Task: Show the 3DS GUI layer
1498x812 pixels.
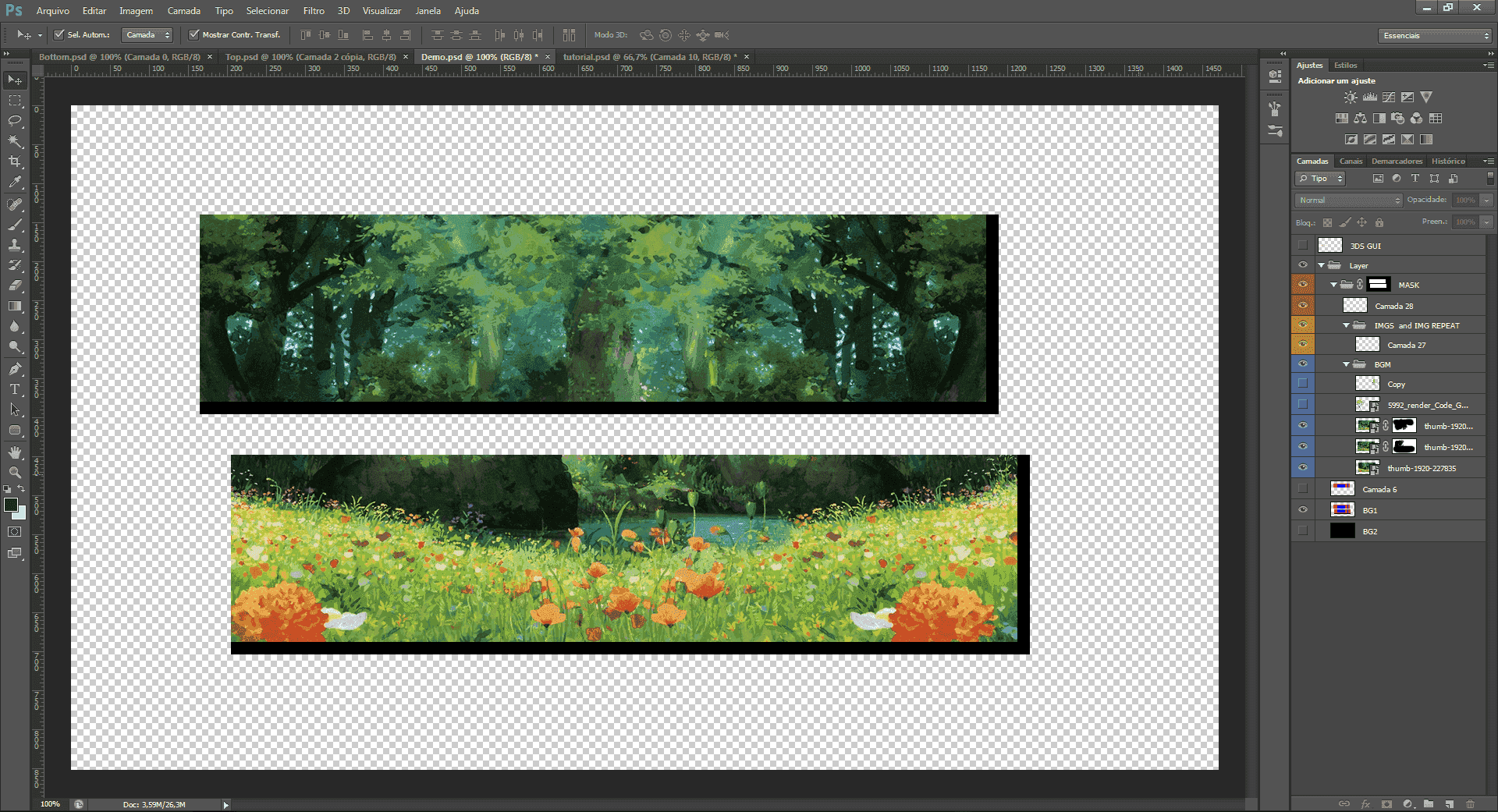Action: pos(1303,246)
